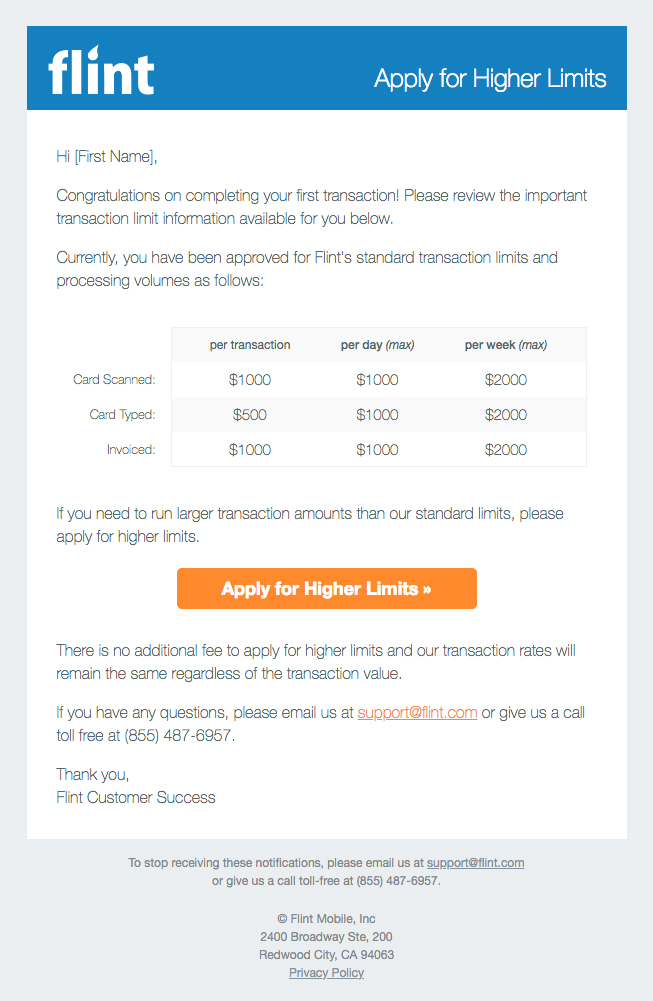Select the 'per transaction' column header
The image size is (653, 1001).
pyautogui.click(x=250, y=345)
